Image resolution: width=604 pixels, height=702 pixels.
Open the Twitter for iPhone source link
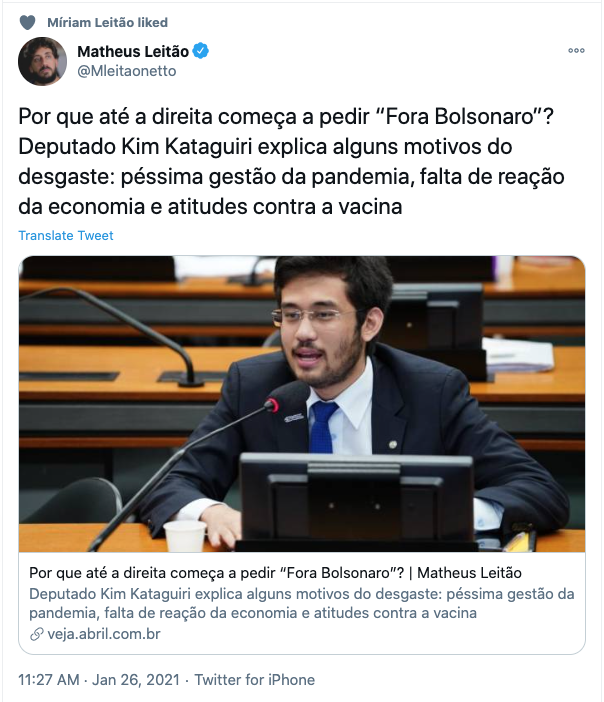(254, 680)
